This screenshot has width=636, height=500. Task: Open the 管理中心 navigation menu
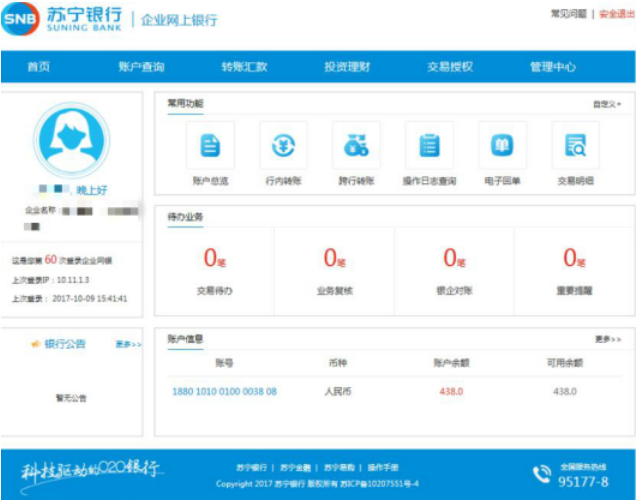(552, 67)
